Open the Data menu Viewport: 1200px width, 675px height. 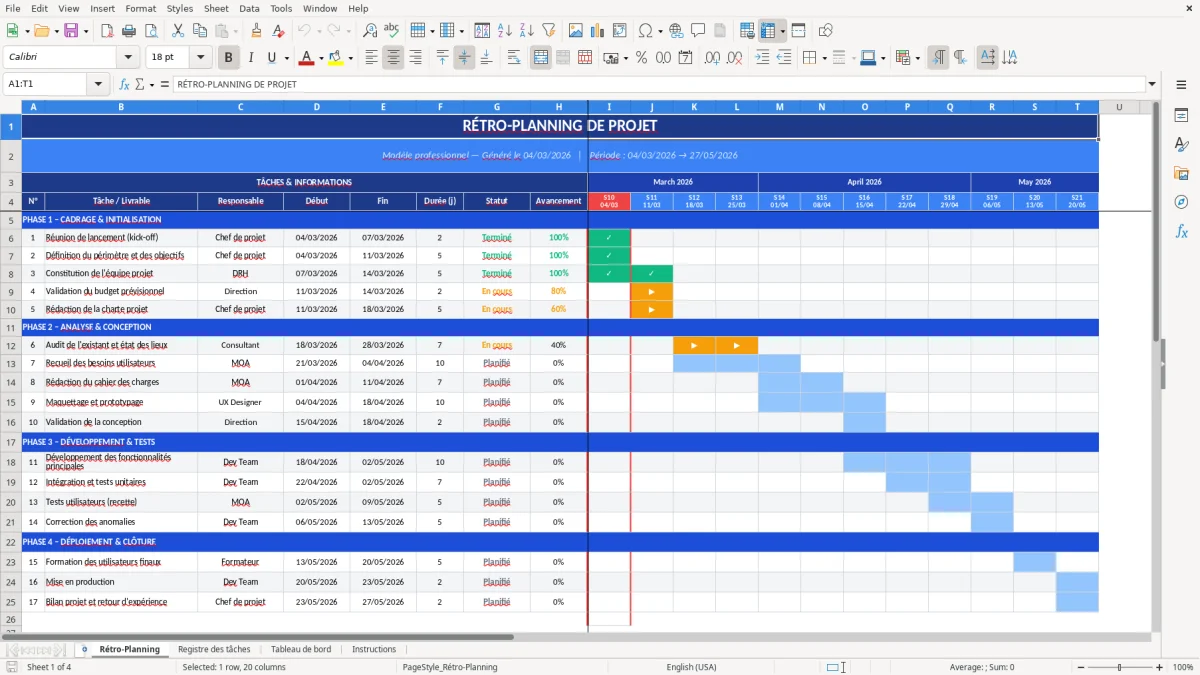(249, 8)
